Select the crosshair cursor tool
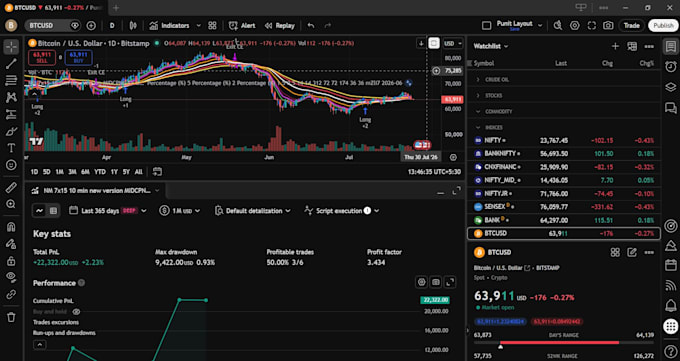The height and width of the screenshot is (361, 680). click(x=11, y=46)
